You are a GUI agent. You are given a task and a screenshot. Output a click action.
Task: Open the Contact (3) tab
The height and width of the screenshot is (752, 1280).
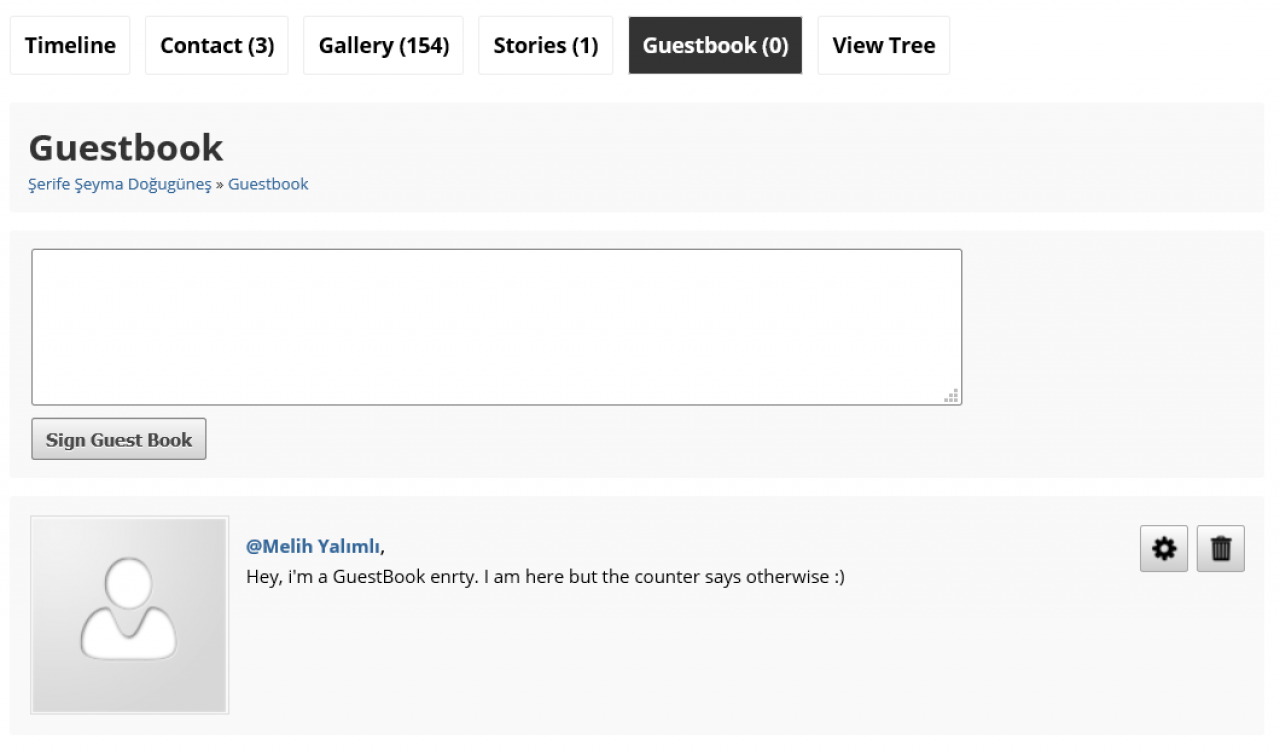point(217,45)
